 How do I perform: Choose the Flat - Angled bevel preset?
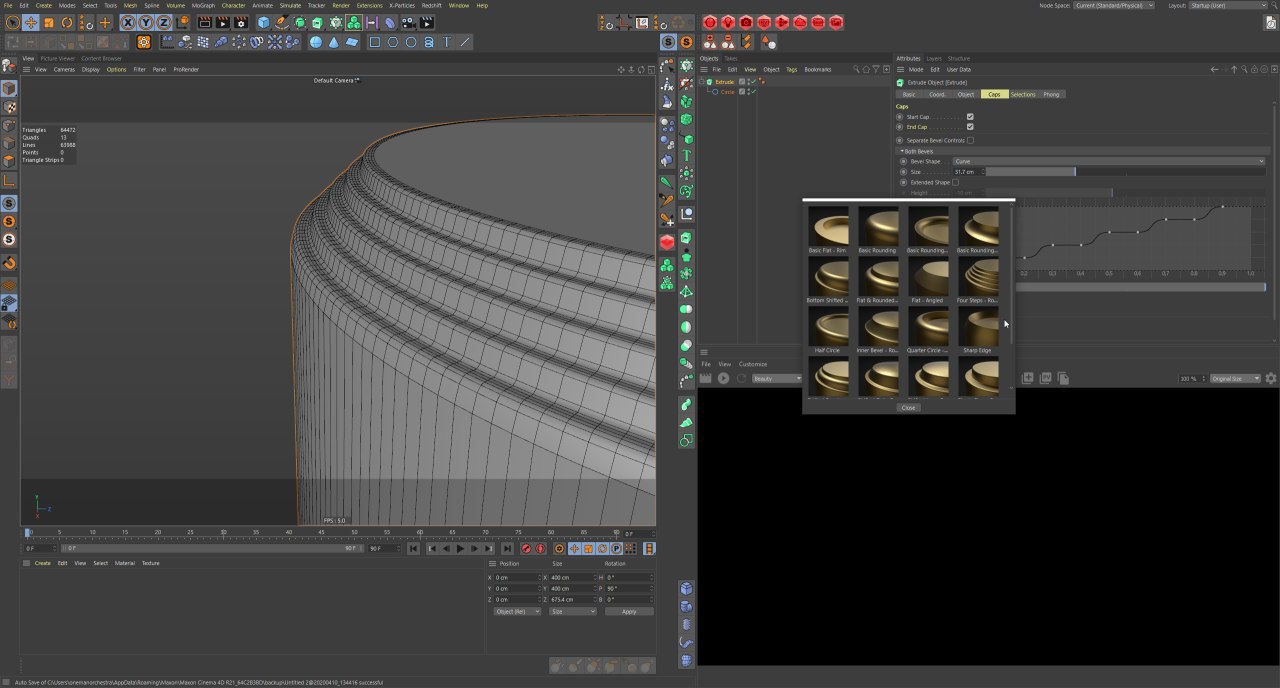click(x=928, y=277)
